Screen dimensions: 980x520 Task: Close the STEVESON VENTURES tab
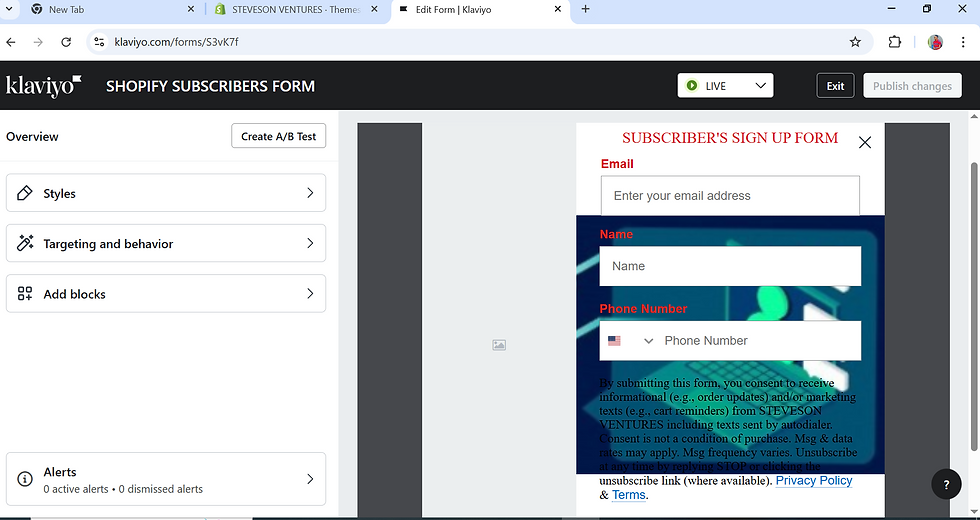374,9
